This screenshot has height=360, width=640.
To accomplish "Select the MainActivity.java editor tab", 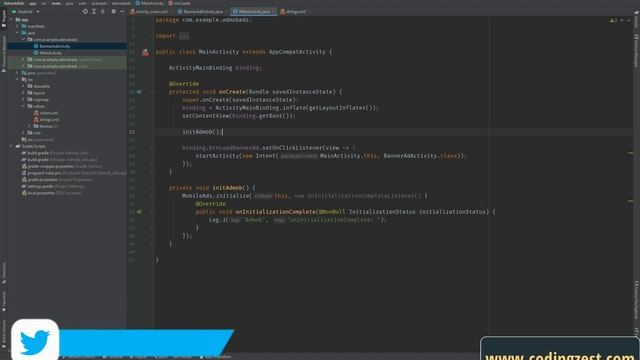I will pos(252,11).
